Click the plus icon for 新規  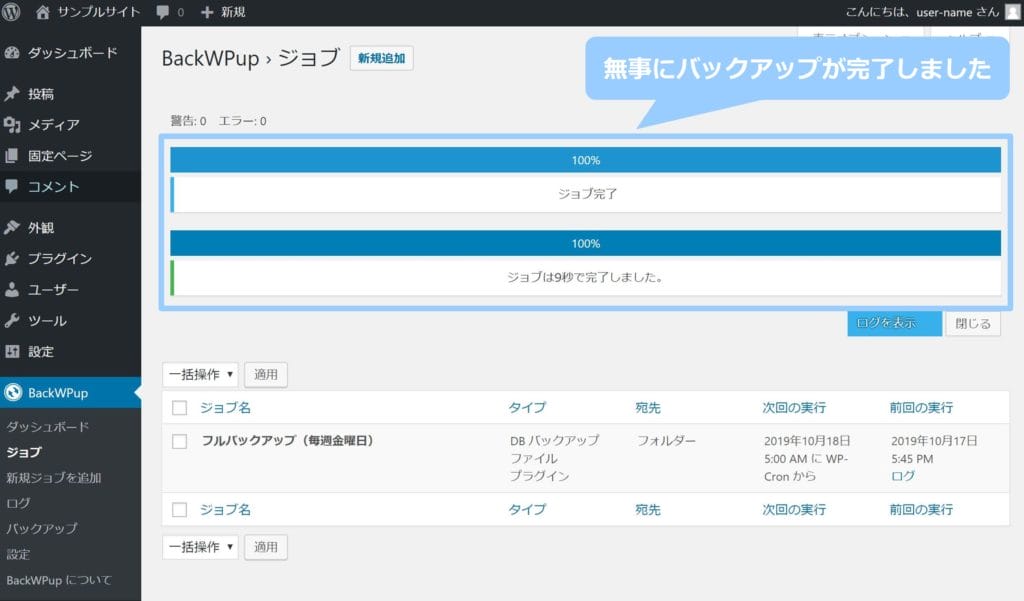coord(207,12)
